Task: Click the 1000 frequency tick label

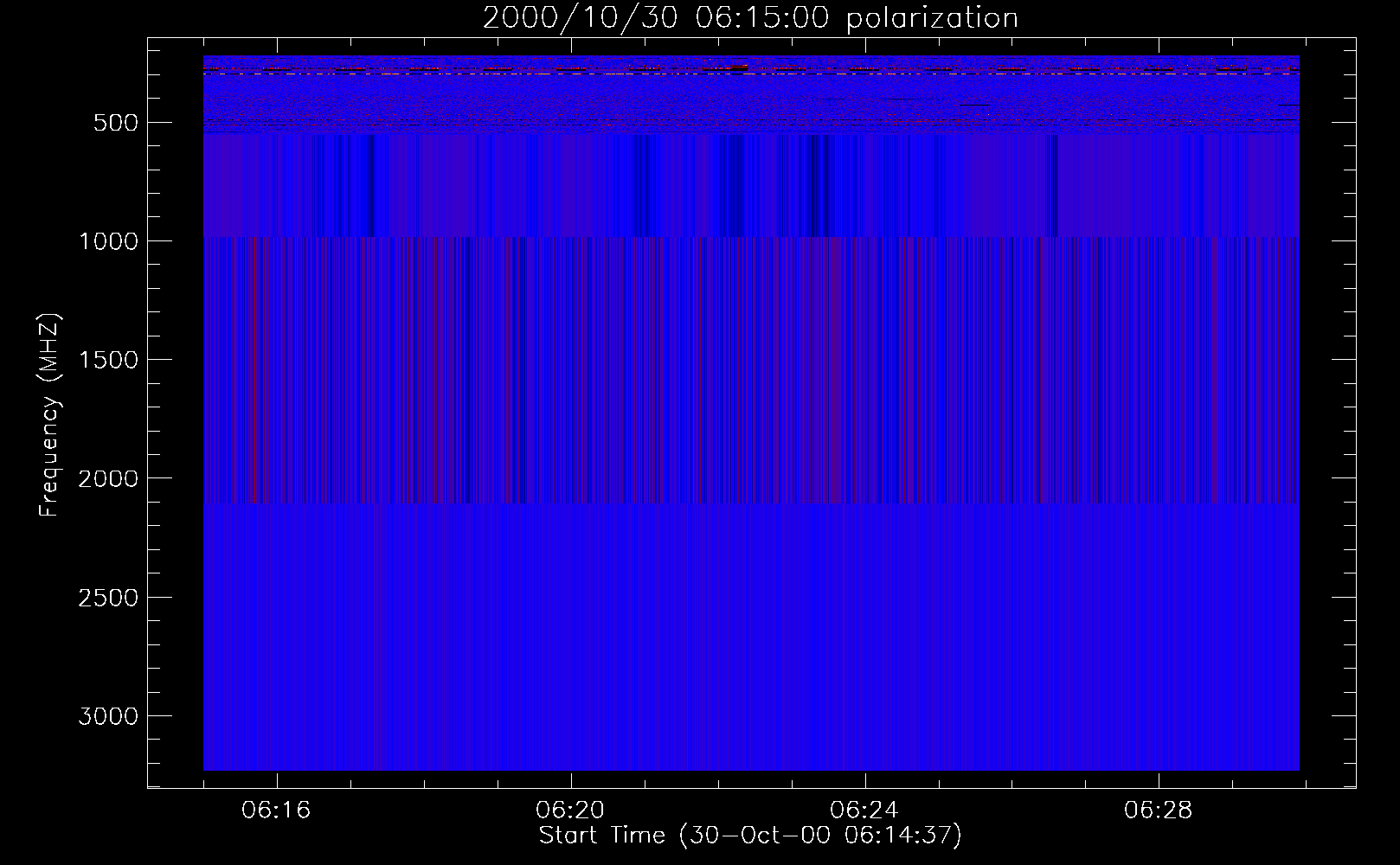Action: (108, 241)
